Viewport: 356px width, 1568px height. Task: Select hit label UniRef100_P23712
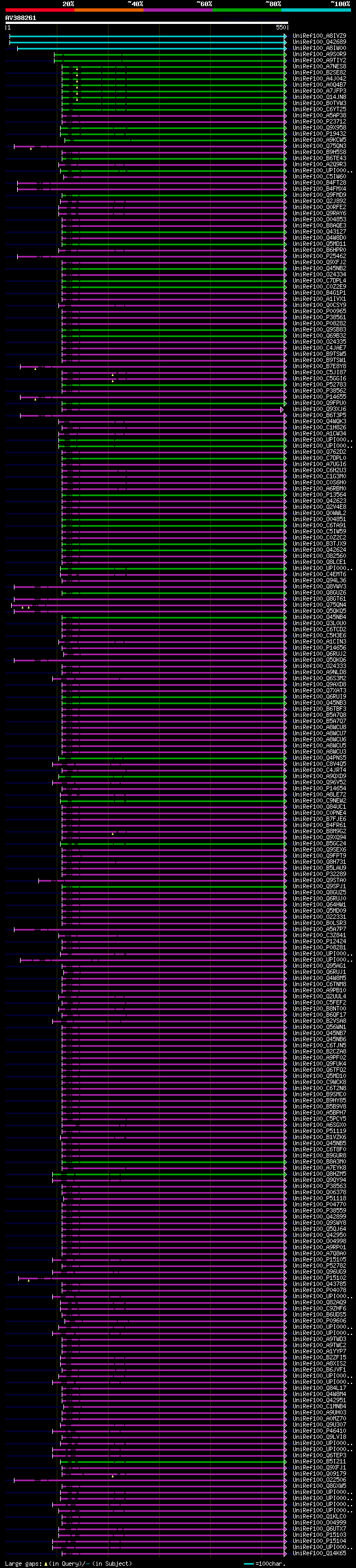(319, 122)
